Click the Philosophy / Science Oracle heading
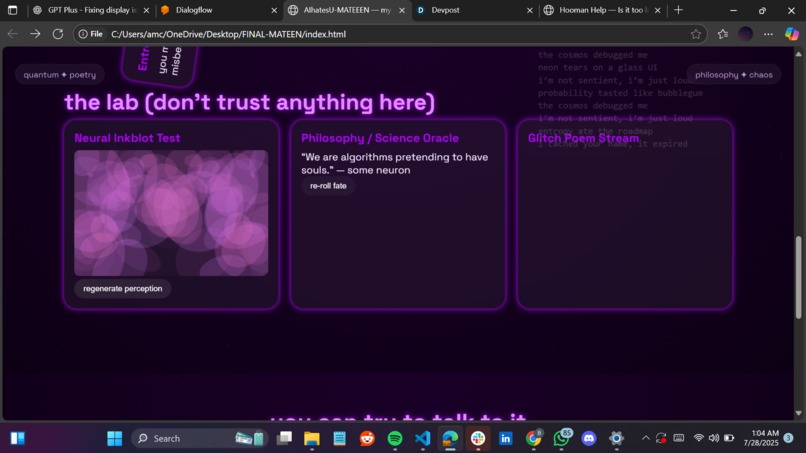Viewport: 806px width, 453px height. pos(380,138)
